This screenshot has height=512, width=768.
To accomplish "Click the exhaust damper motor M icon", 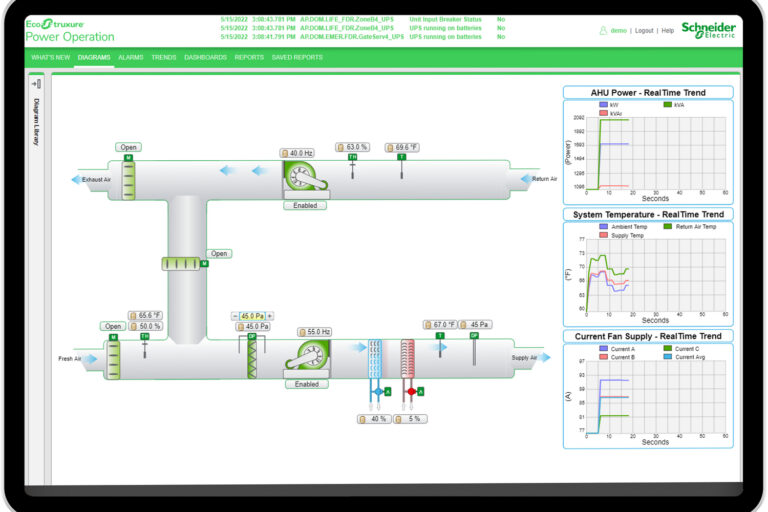I will (x=128, y=158).
